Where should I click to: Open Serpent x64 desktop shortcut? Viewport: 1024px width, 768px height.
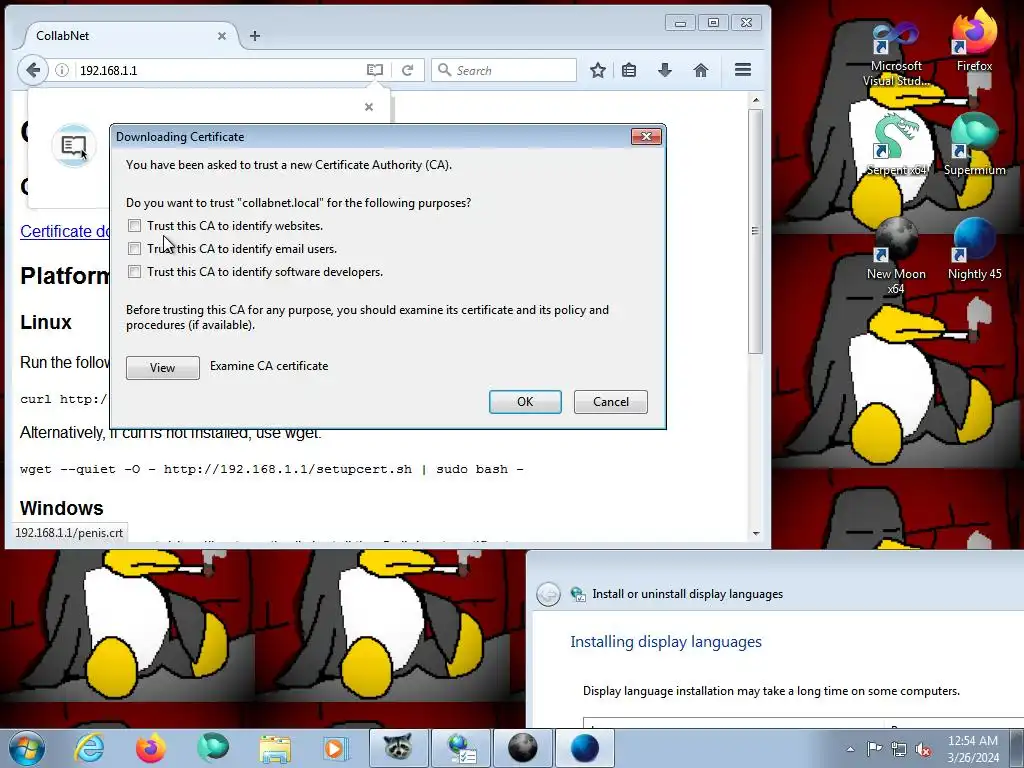pyautogui.click(x=895, y=145)
